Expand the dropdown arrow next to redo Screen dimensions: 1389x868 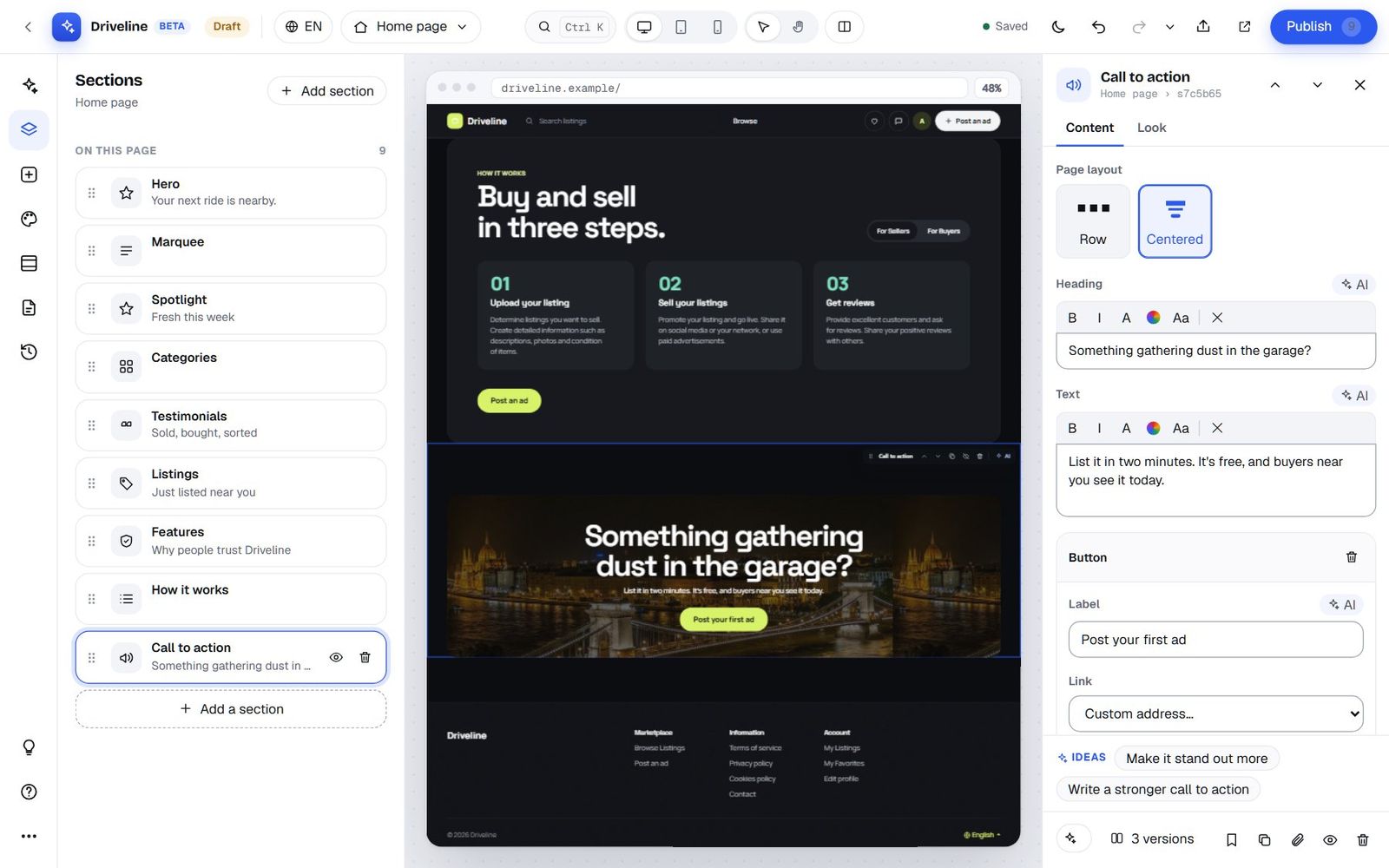(x=1169, y=27)
